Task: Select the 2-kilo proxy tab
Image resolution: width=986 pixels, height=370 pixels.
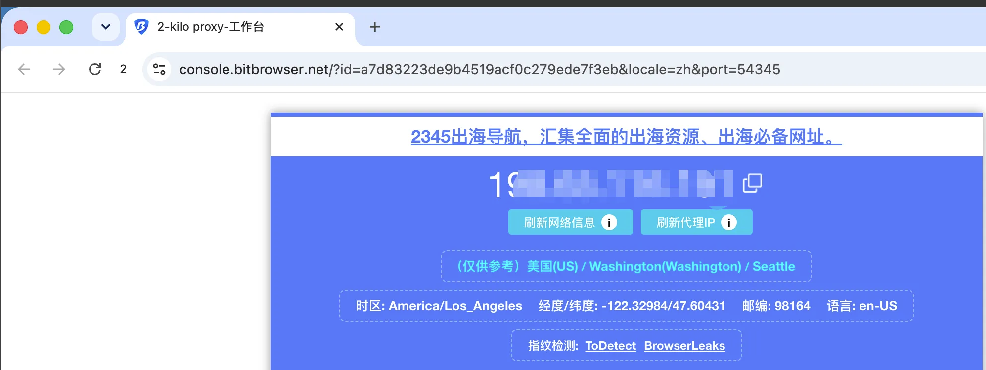Action: pos(241,27)
